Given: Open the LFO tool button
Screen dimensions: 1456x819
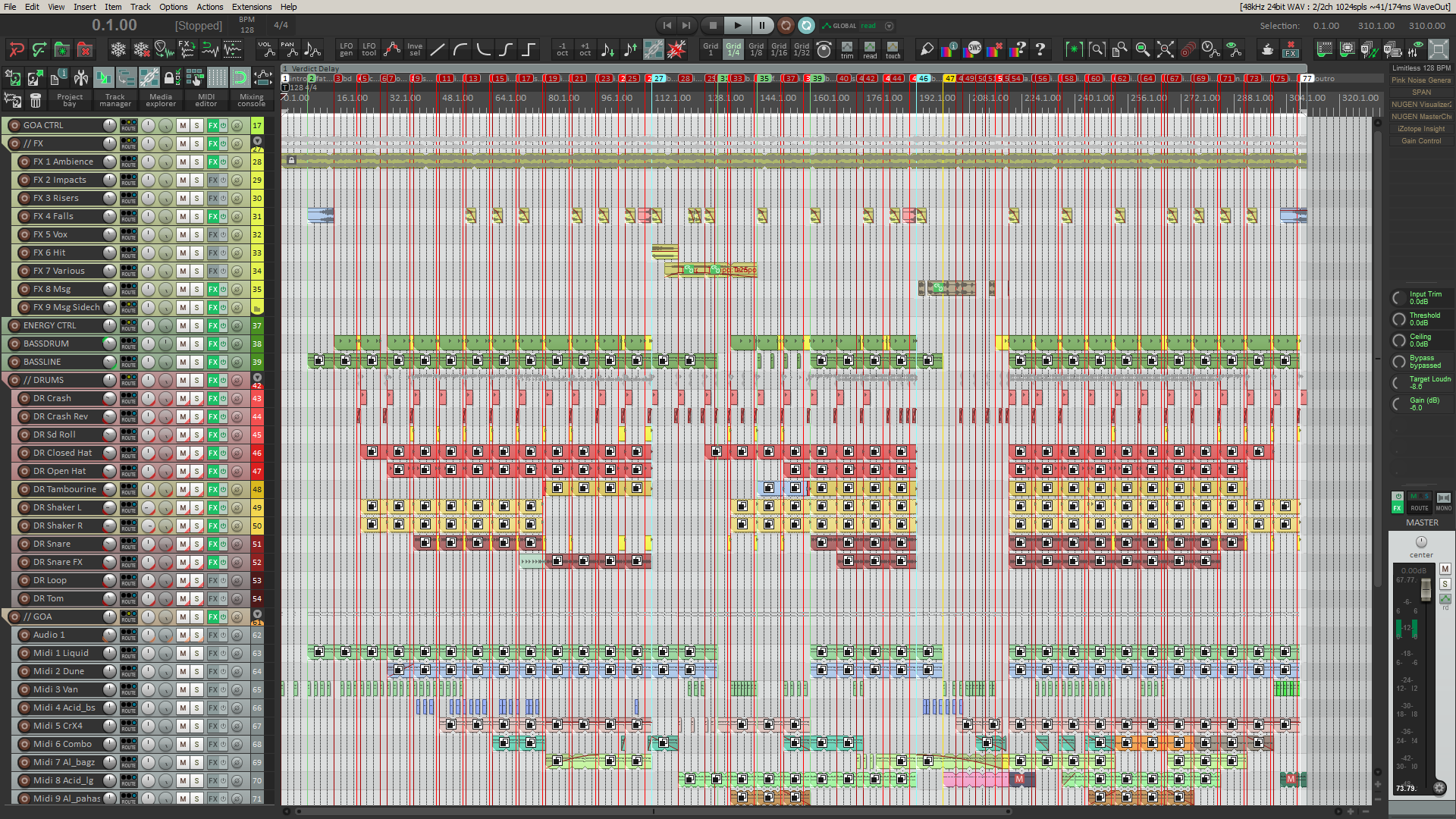Looking at the screenshot, I should click(369, 50).
